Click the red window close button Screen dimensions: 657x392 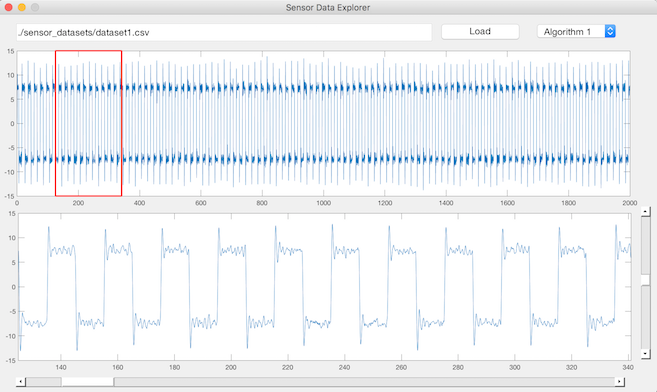click(8, 7)
